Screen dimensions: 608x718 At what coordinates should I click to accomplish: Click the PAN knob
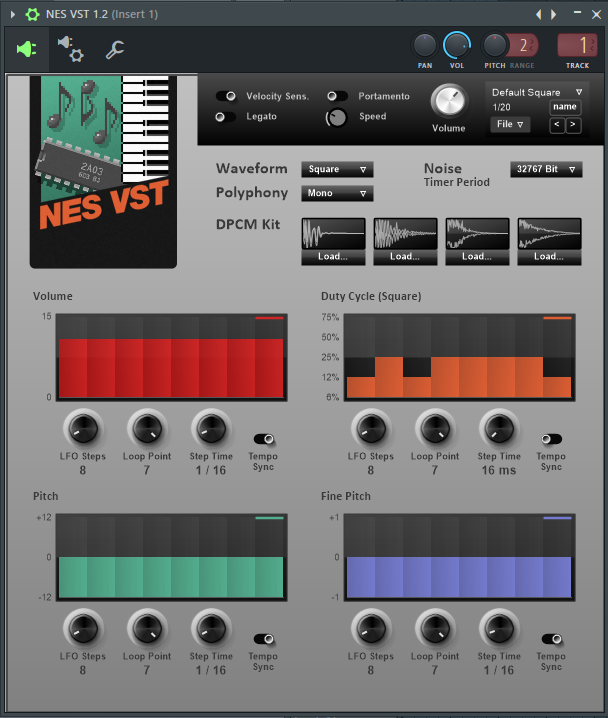[x=425, y=45]
